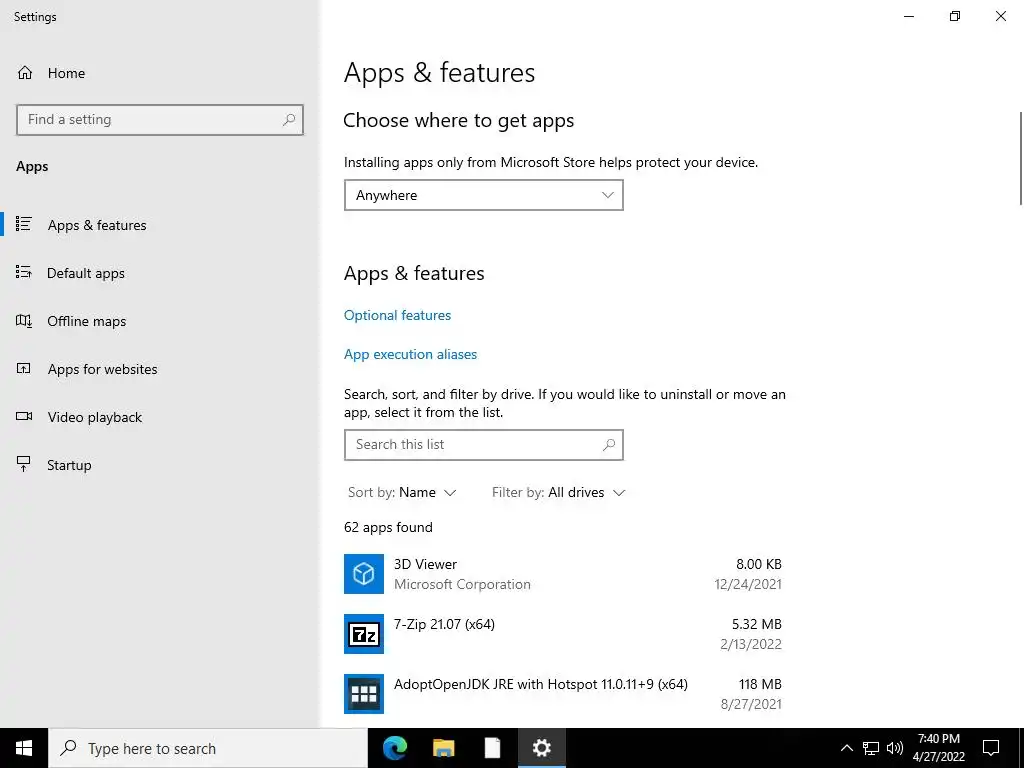This screenshot has height=768, width=1024.
Task: Click the 2/13/2022 install date
Action: click(750, 645)
